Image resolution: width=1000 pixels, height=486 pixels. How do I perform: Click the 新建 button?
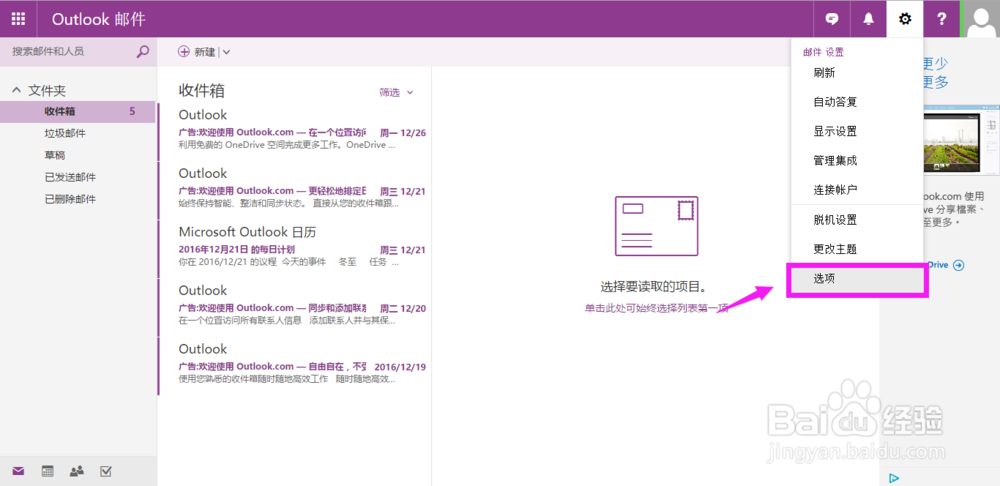(x=196, y=52)
